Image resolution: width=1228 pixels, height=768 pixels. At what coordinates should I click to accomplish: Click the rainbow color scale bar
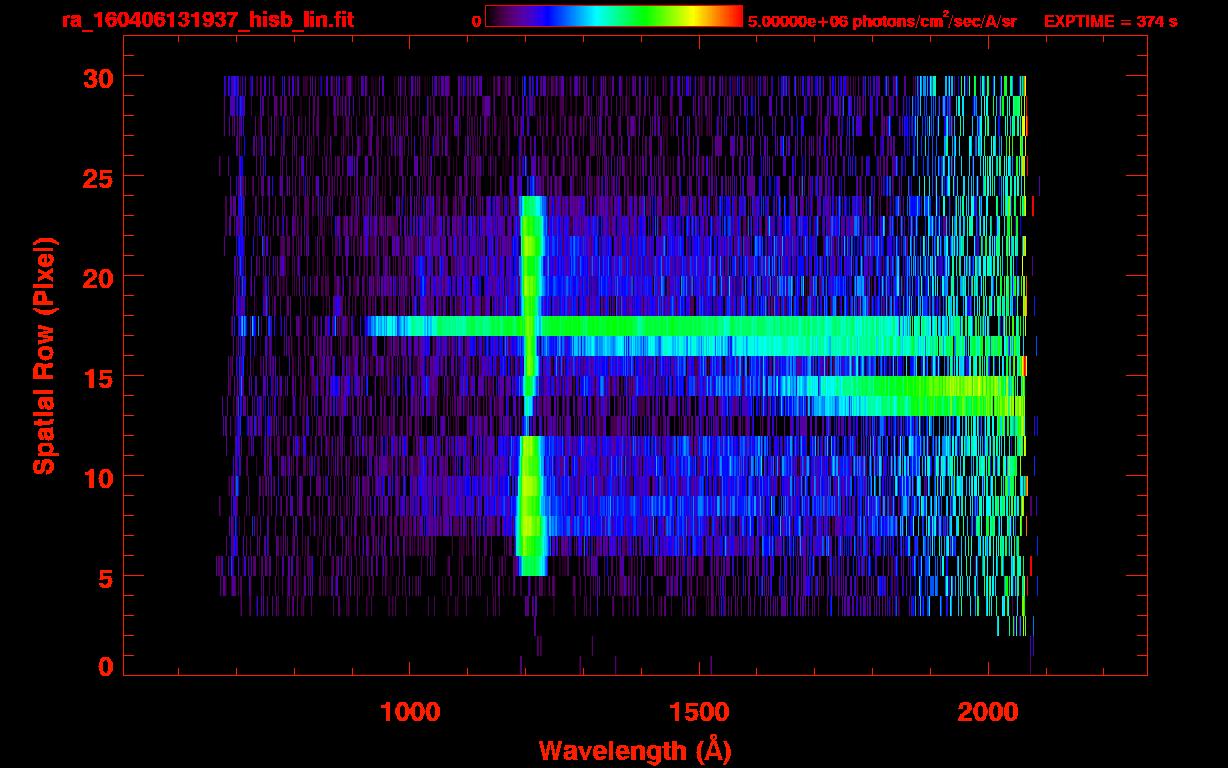tap(613, 17)
